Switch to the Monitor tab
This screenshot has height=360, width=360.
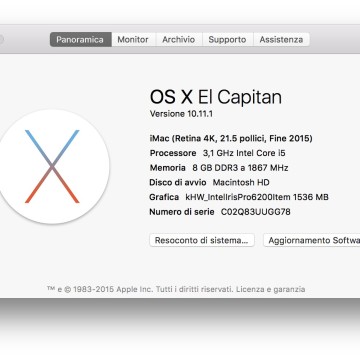(133, 40)
